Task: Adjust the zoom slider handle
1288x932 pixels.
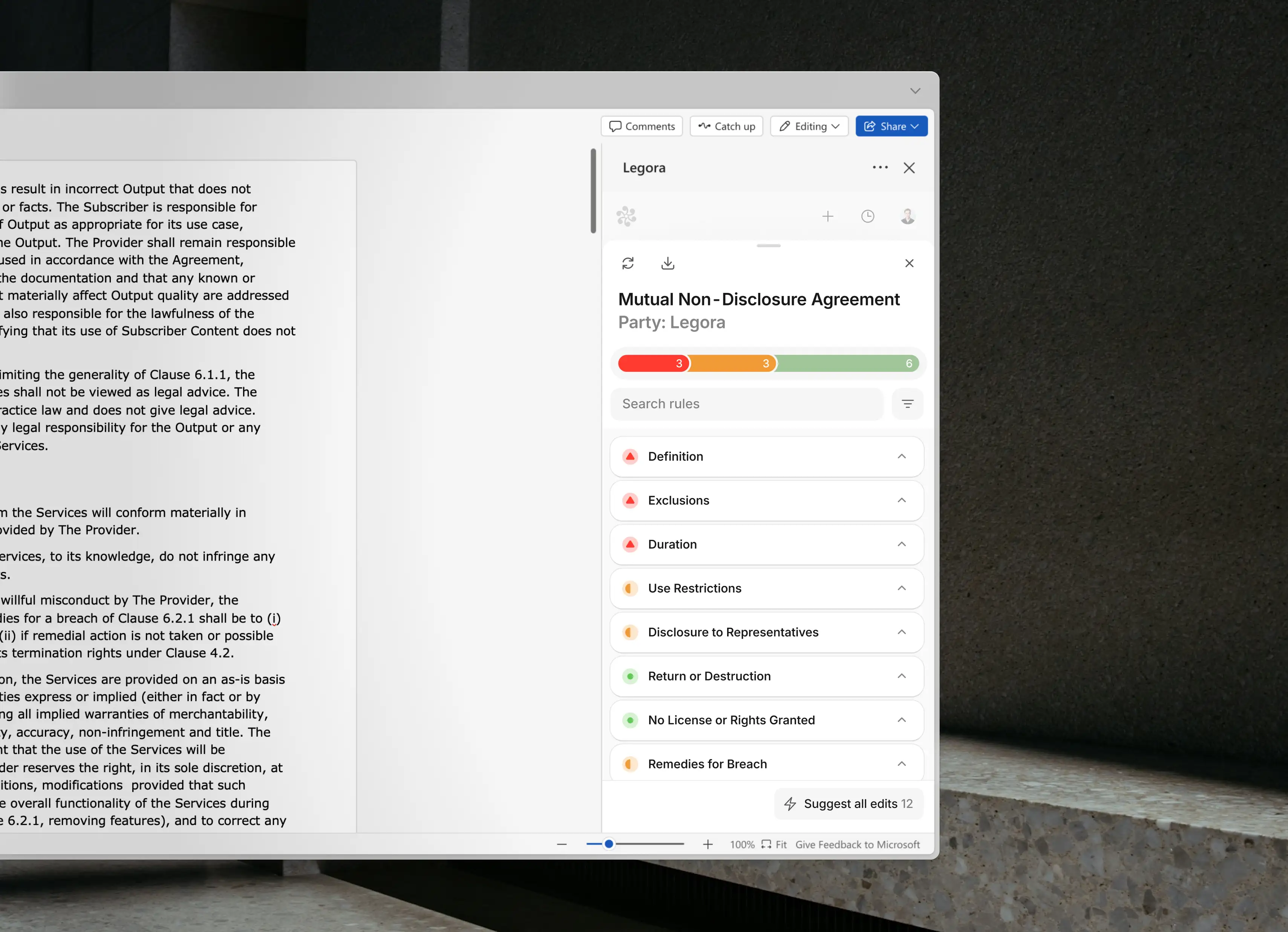Action: click(609, 844)
